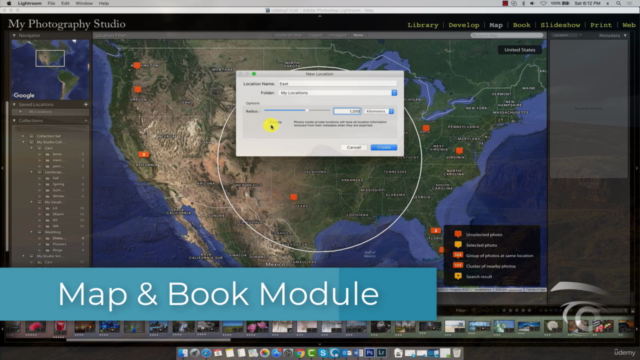Open Microsoft Word from the dock

(x=358, y=353)
